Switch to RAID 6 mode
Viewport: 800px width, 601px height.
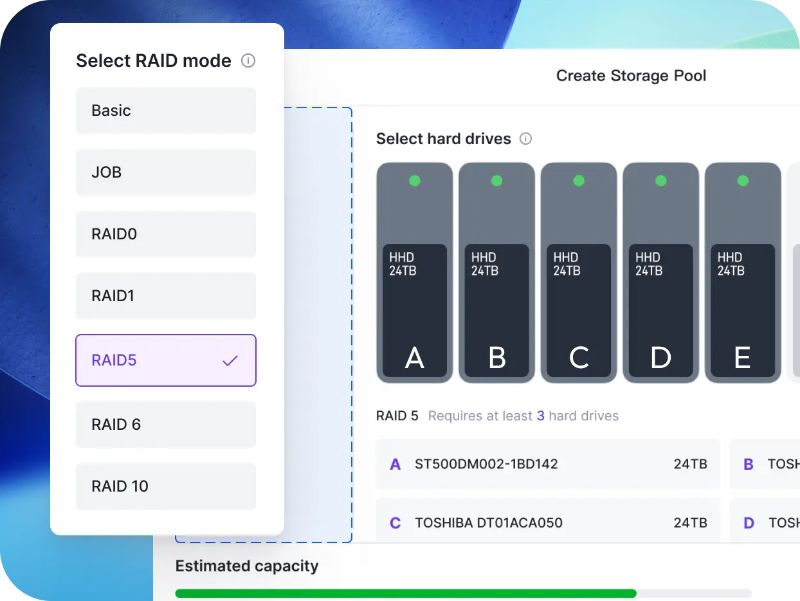[165, 424]
